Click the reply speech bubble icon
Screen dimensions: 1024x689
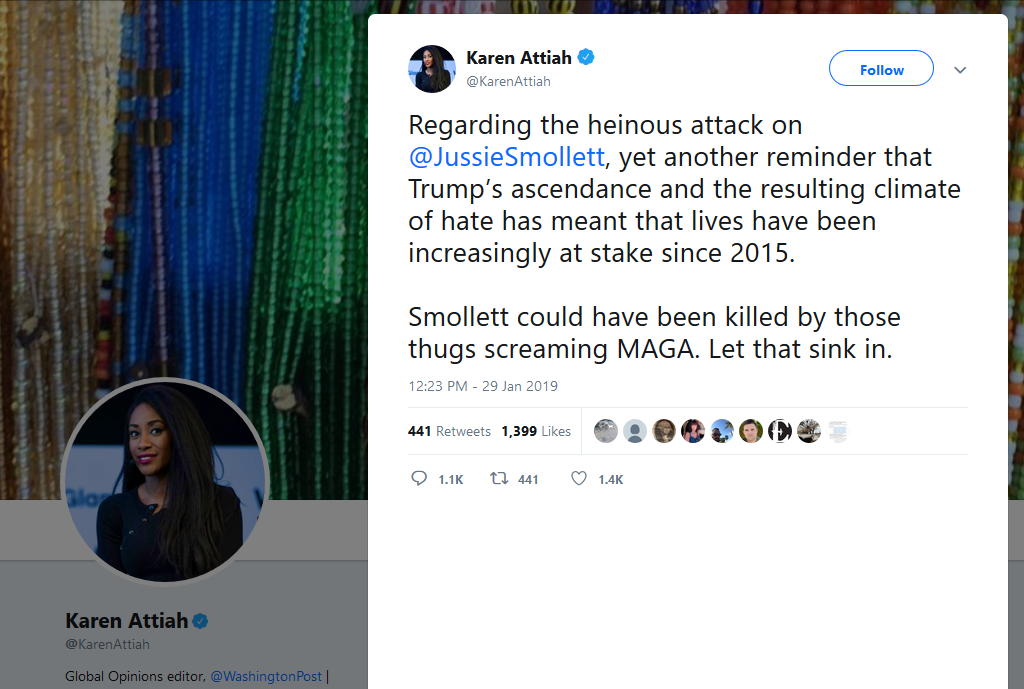pos(420,479)
